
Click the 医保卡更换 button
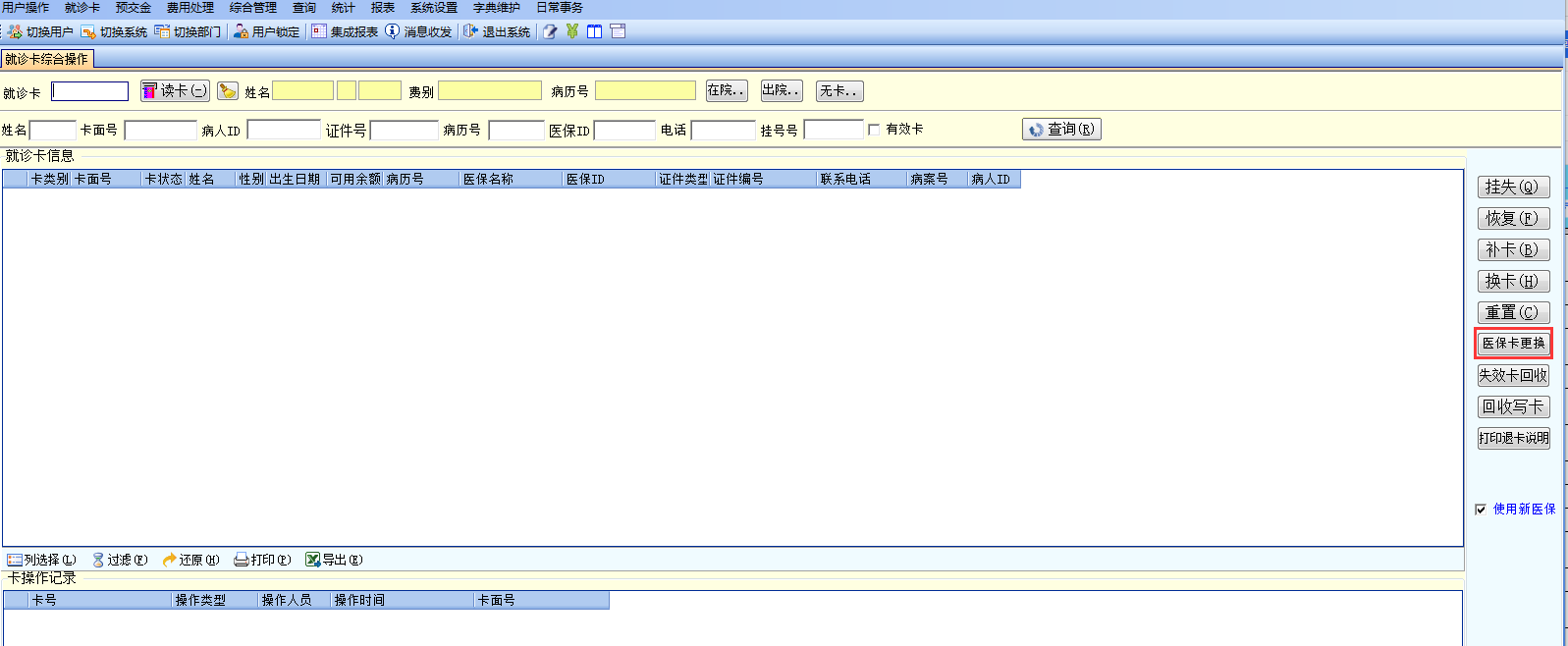coord(1513,344)
